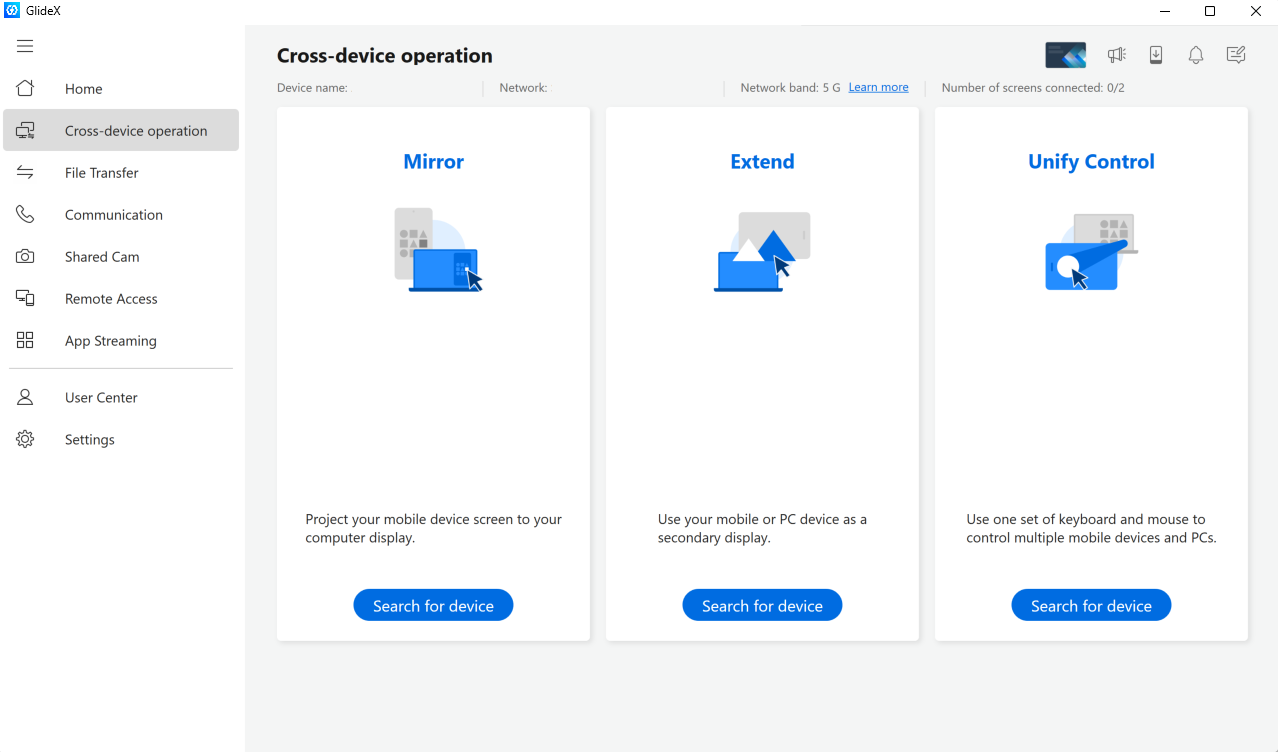Launch Shared Cam from the sidebar
The image size is (1278, 752).
(x=101, y=256)
